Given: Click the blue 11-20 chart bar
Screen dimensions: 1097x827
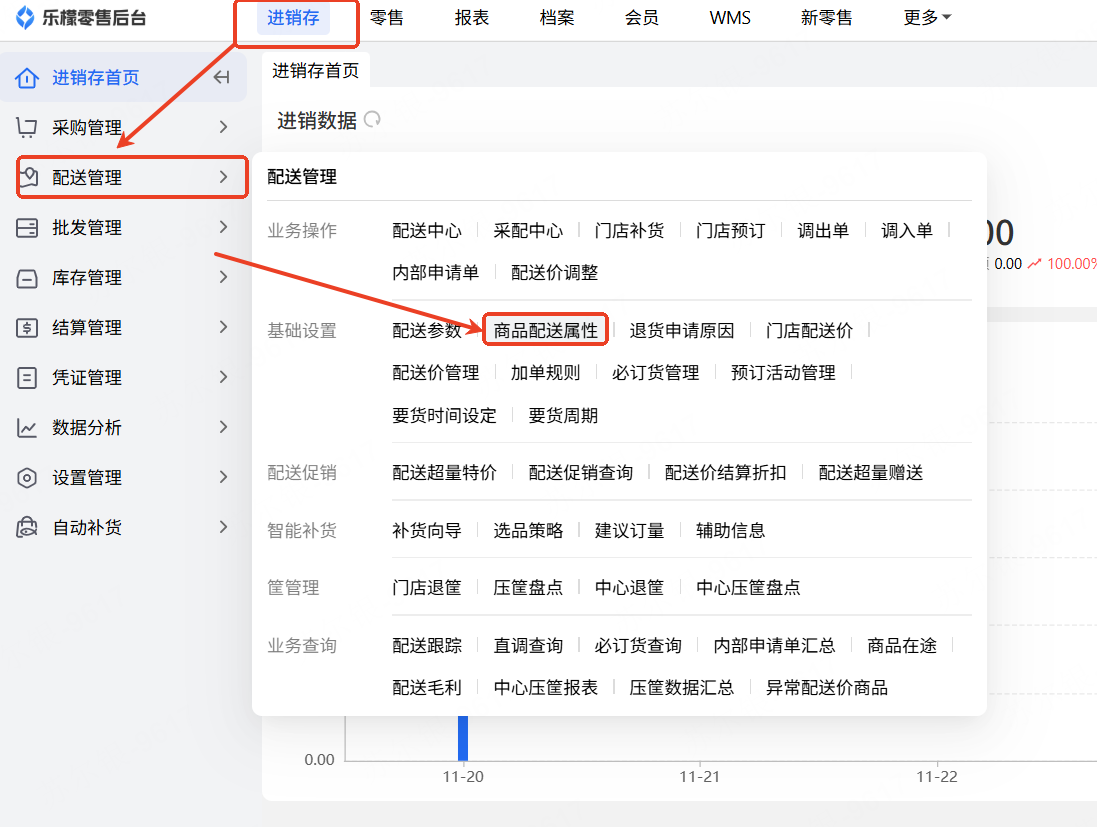Looking at the screenshot, I should coord(462,738).
